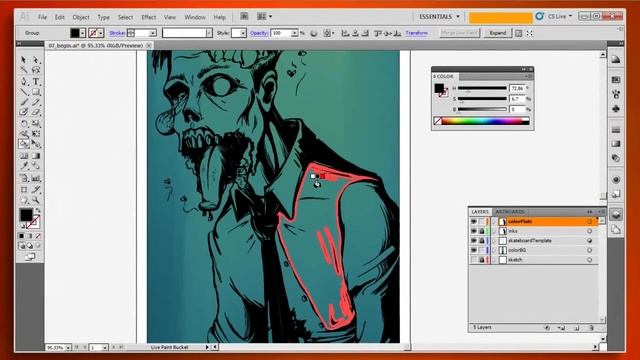Select the Hand tool
This screenshot has width=640, height=360.
coord(23,200)
